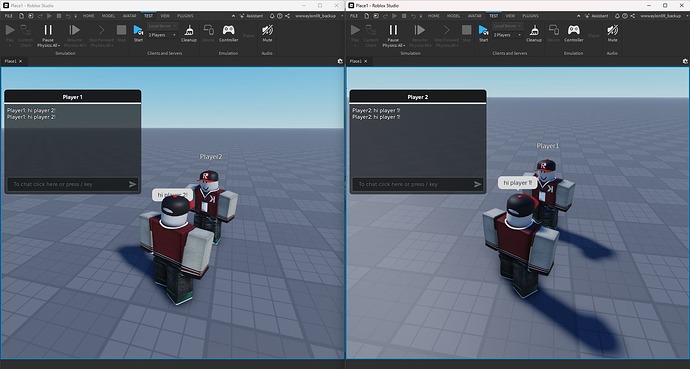This screenshot has height=369, width=690.
Task: Switch to AVATAR tab in Player 1 window
Action: point(129,16)
